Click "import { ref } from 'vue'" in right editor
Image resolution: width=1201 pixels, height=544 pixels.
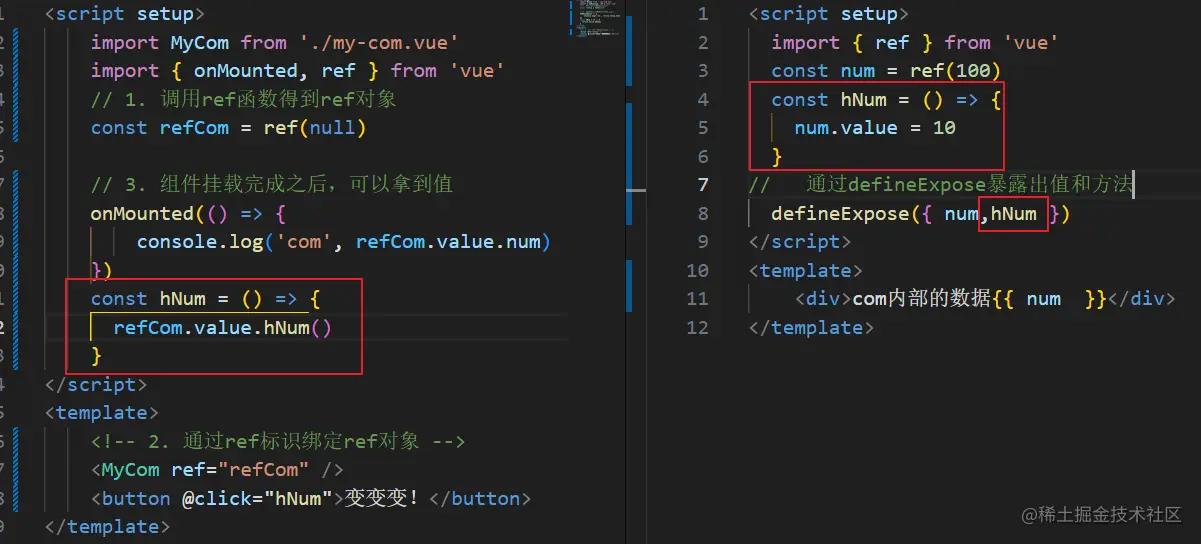pyautogui.click(x=915, y=42)
